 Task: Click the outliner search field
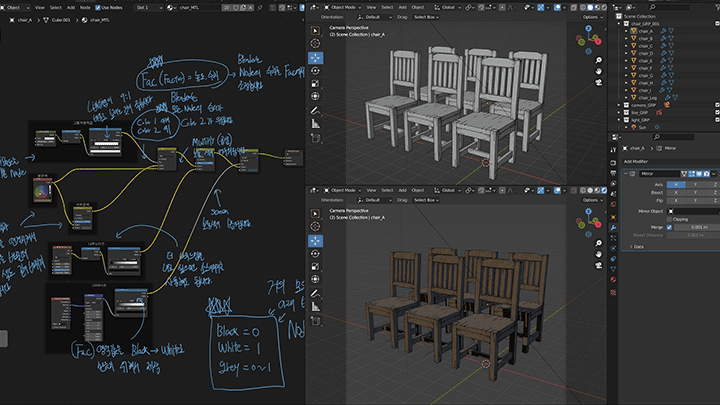pos(670,7)
